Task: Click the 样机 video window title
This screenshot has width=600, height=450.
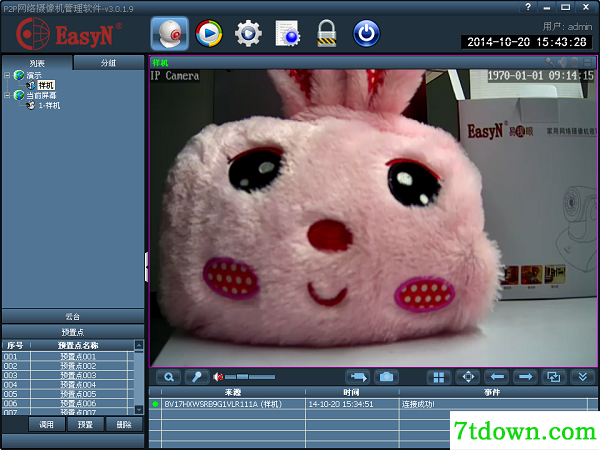Action: coord(160,63)
